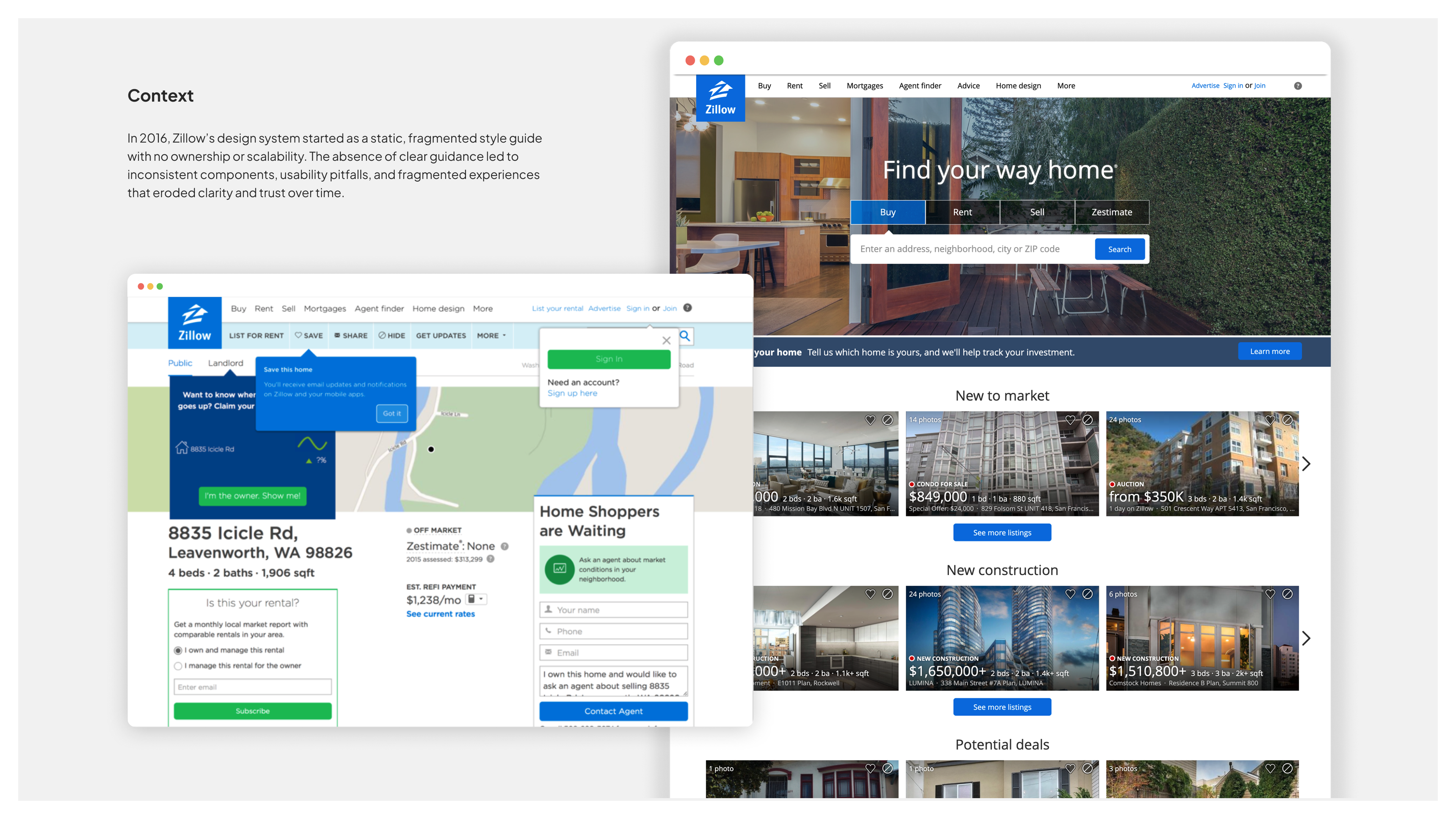This screenshot has width=1456, height=819.
Task: Open Home design in listing page navigation
Action: [438, 309]
